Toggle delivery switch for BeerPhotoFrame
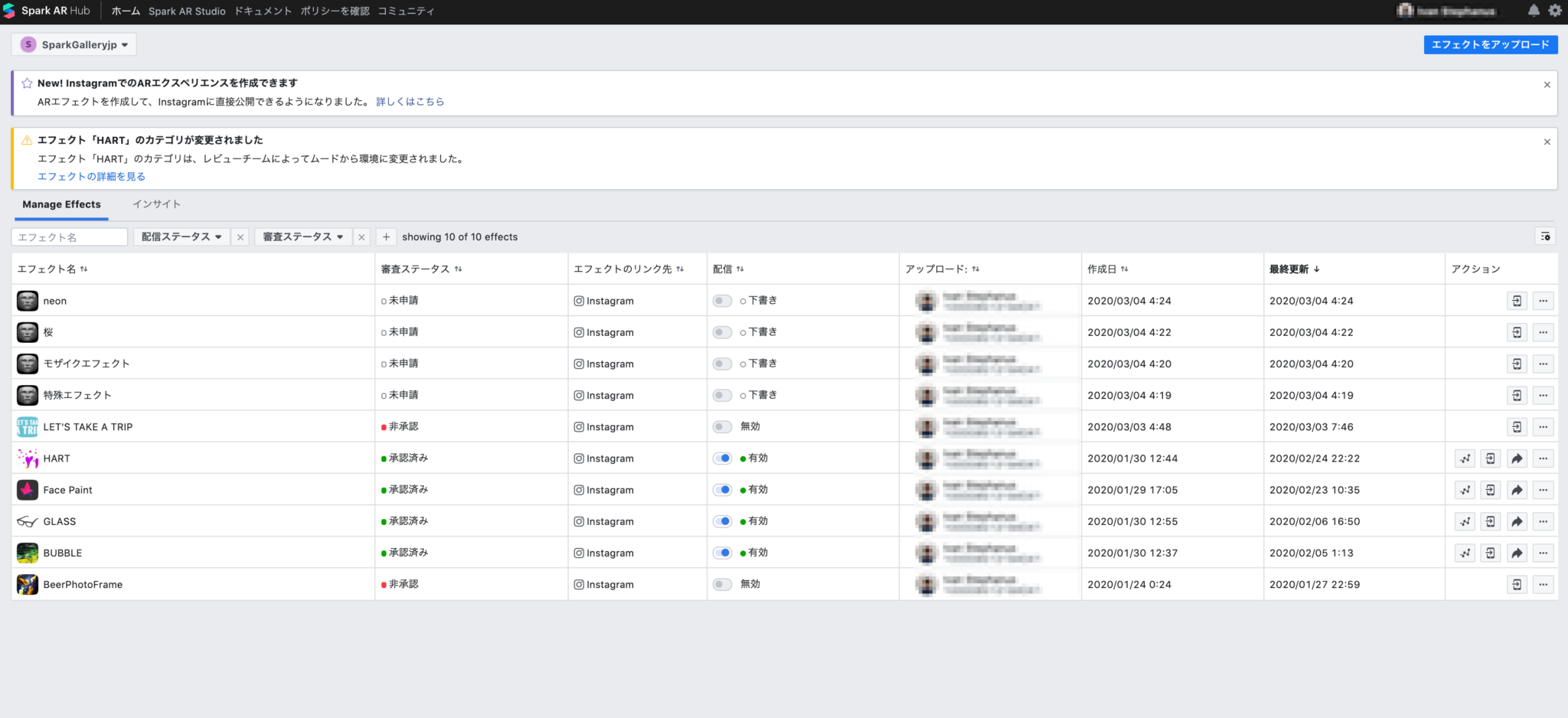 tap(722, 584)
